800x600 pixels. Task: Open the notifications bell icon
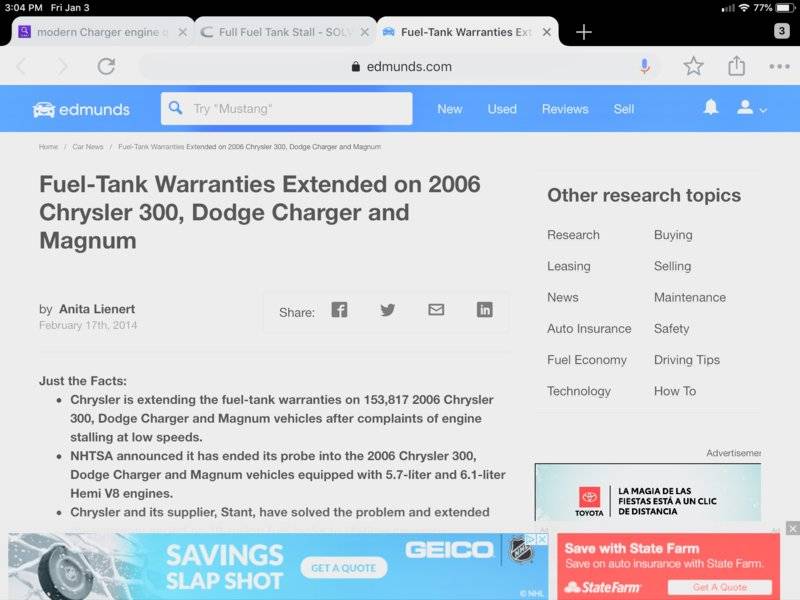tap(711, 107)
